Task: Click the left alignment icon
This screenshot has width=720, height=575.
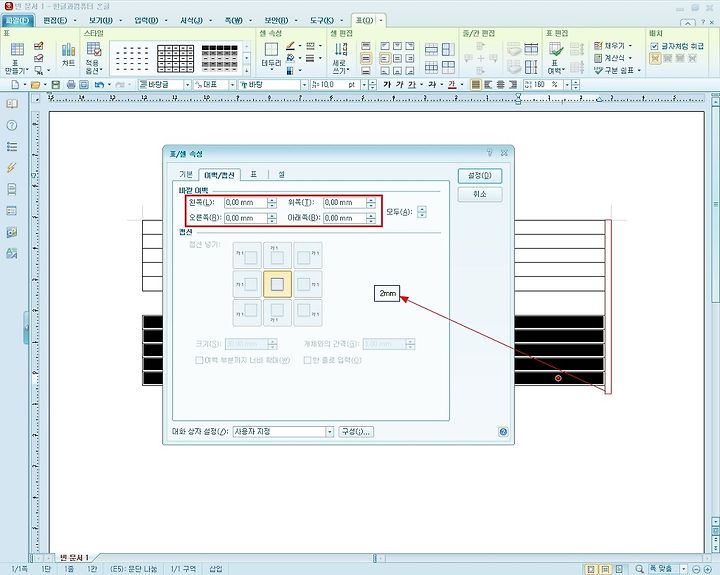Action: point(488,85)
